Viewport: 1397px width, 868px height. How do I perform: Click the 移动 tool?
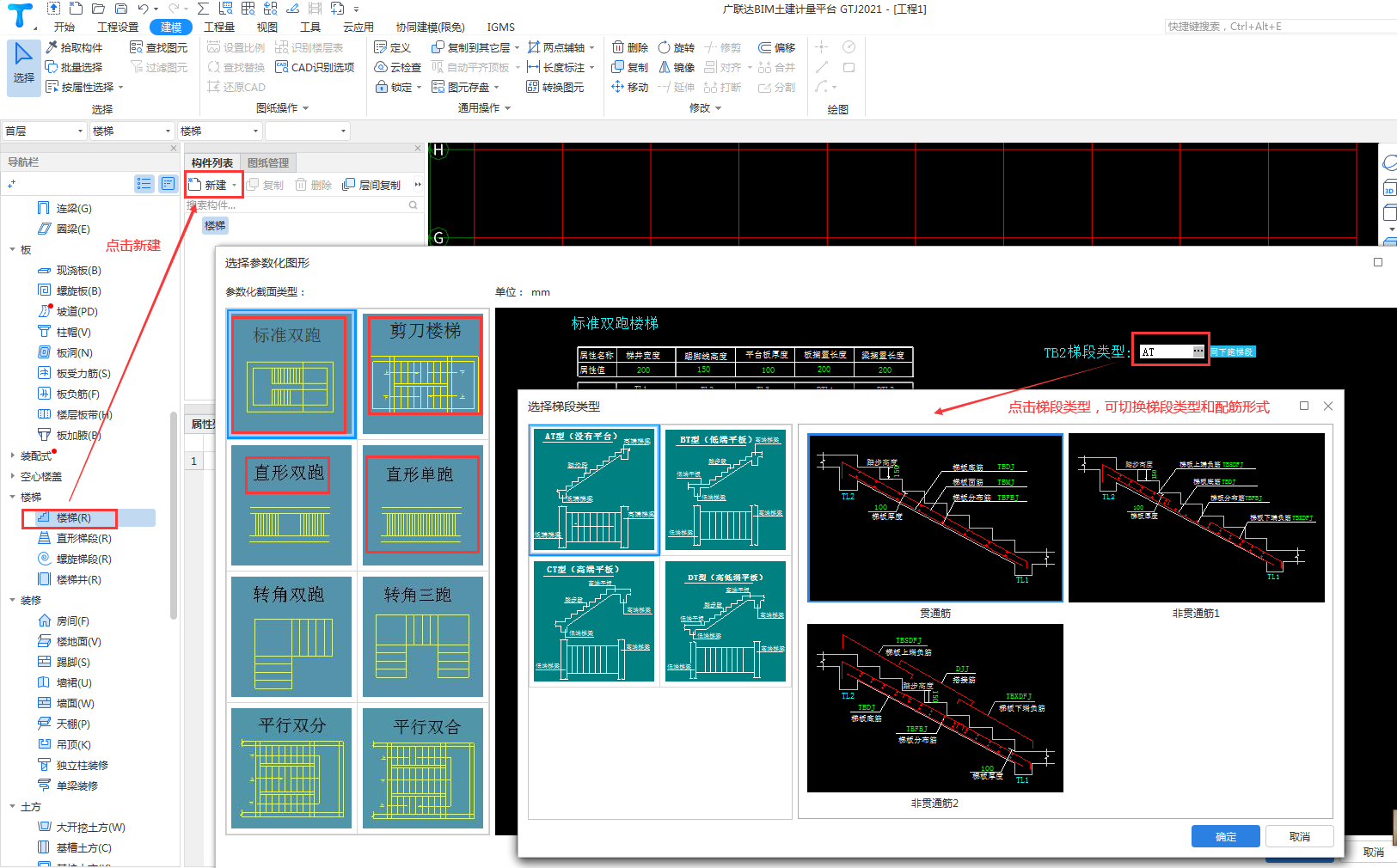pyautogui.click(x=630, y=87)
